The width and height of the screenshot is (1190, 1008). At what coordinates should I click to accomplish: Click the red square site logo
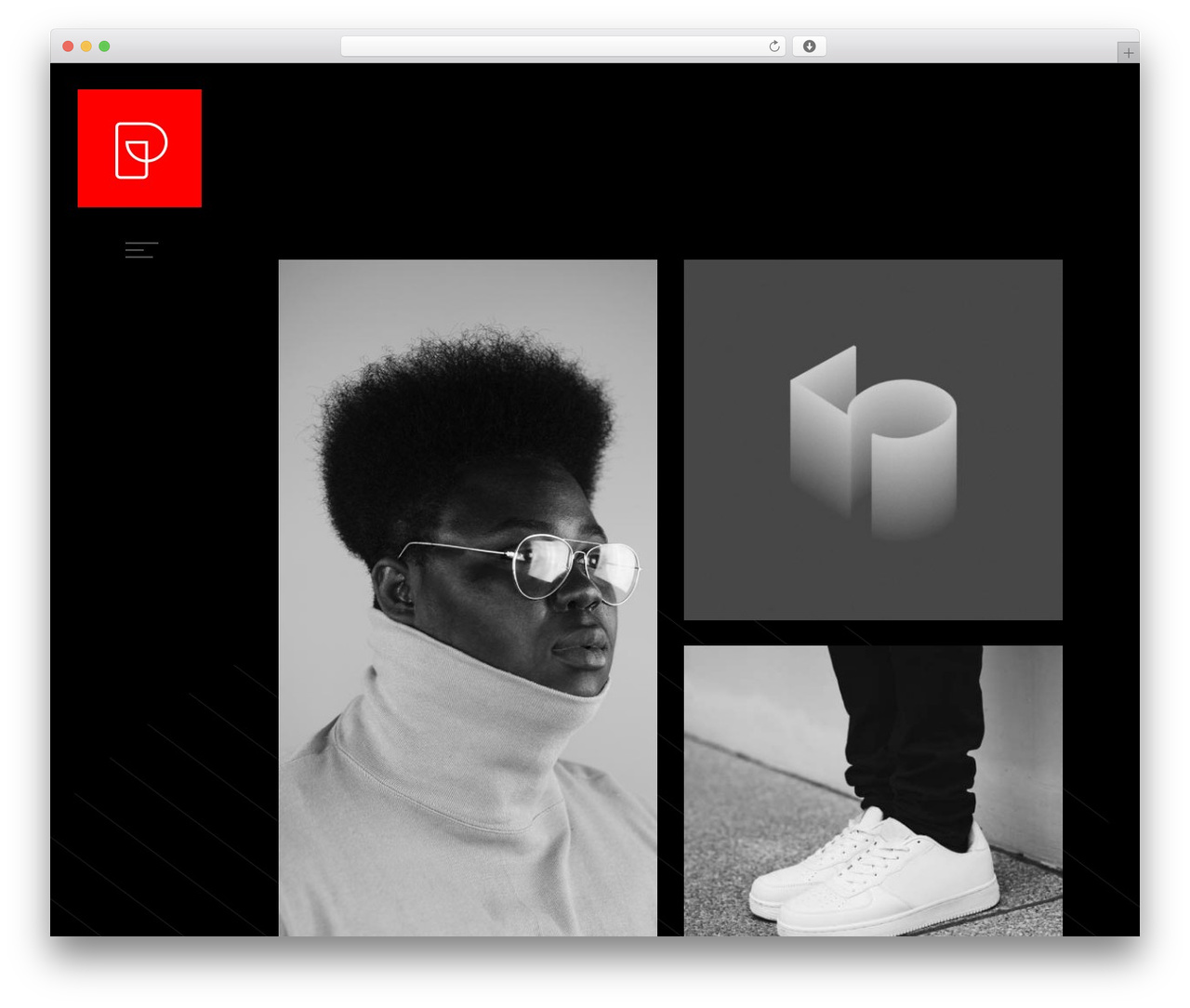(139, 148)
